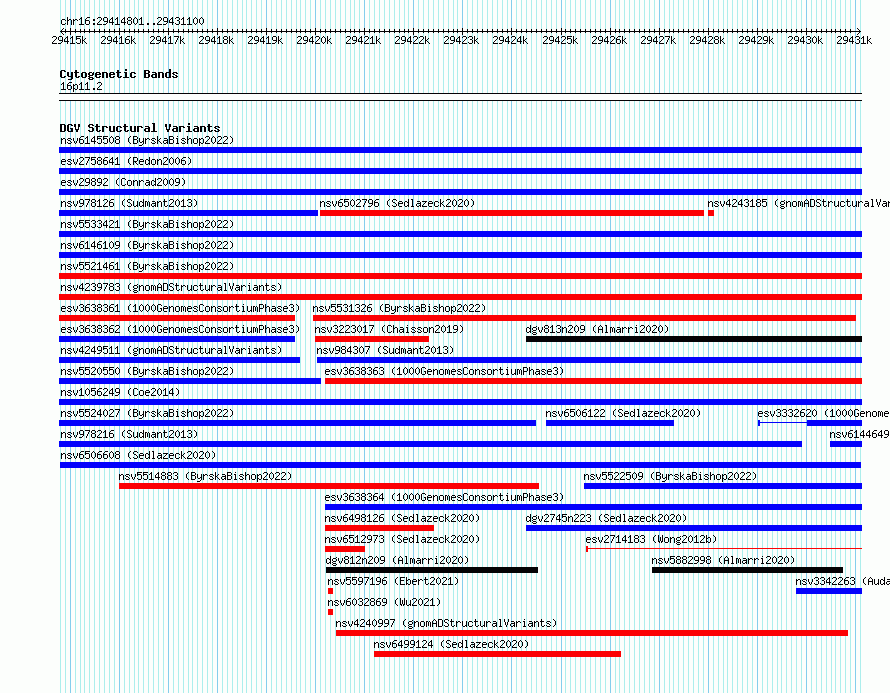Viewport: 890px width, 693px height.
Task: Select the nsv4239783 (gnomADStructuralVariants) label
Action: click(171, 287)
